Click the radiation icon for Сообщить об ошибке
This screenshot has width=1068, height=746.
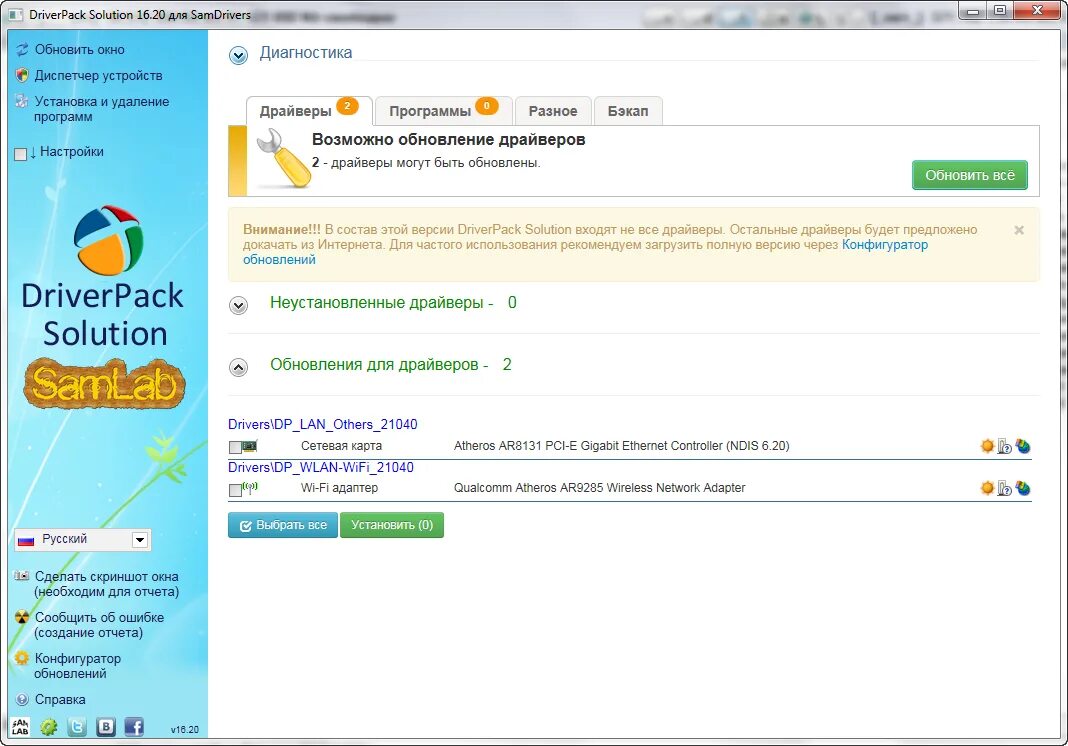(22, 617)
